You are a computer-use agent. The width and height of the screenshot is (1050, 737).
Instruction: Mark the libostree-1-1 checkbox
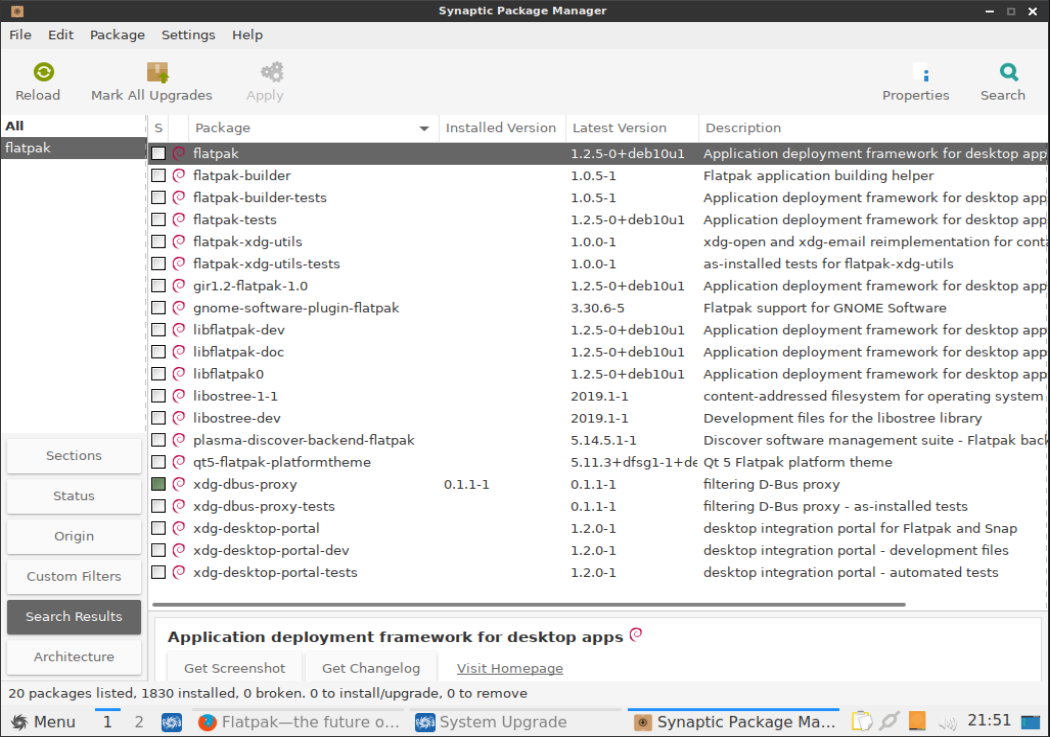(x=158, y=396)
